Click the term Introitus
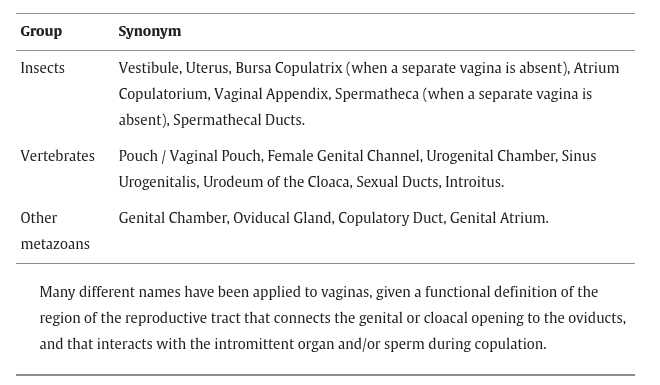 [x=473, y=182]
